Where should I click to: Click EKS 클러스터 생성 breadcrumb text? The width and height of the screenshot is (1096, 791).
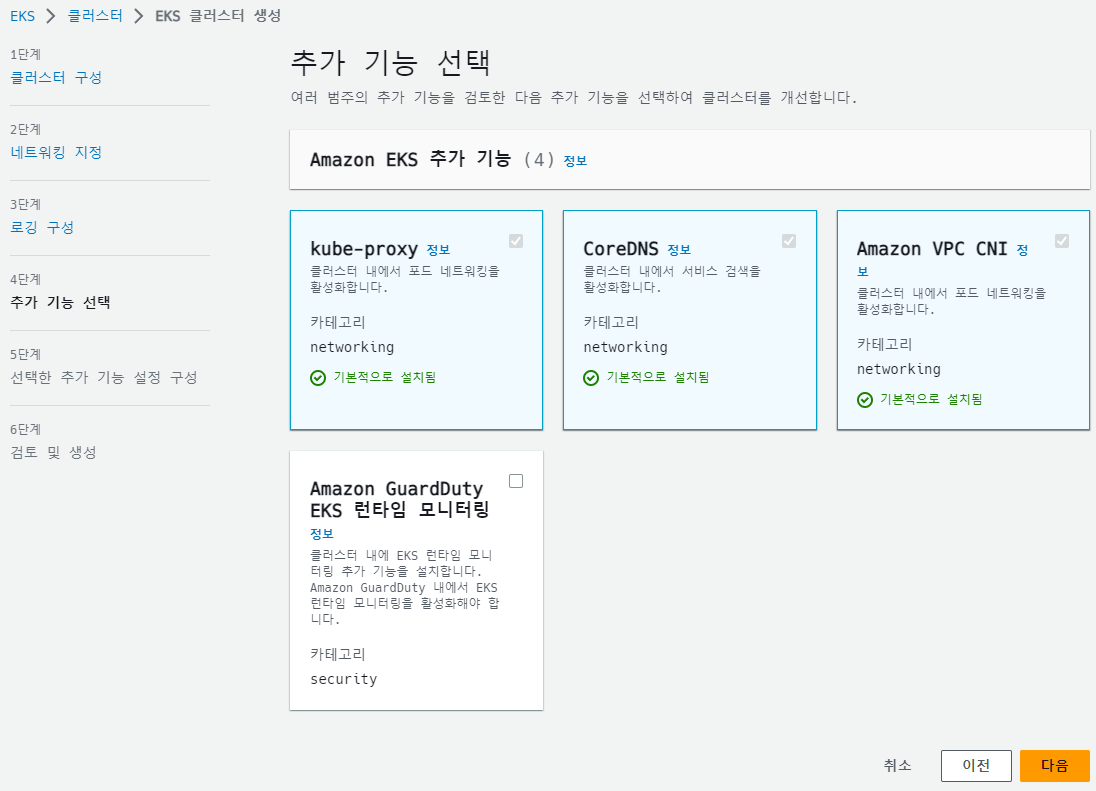[218, 16]
